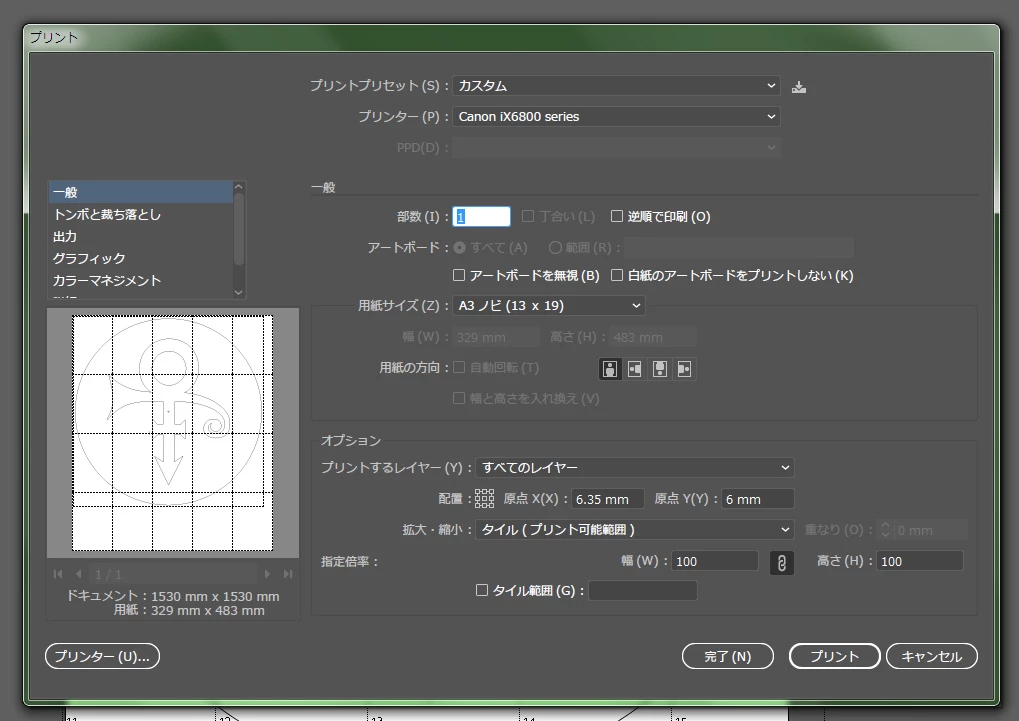Enable アートボードを無視 checkbox
This screenshot has width=1019, height=721.
459,275
